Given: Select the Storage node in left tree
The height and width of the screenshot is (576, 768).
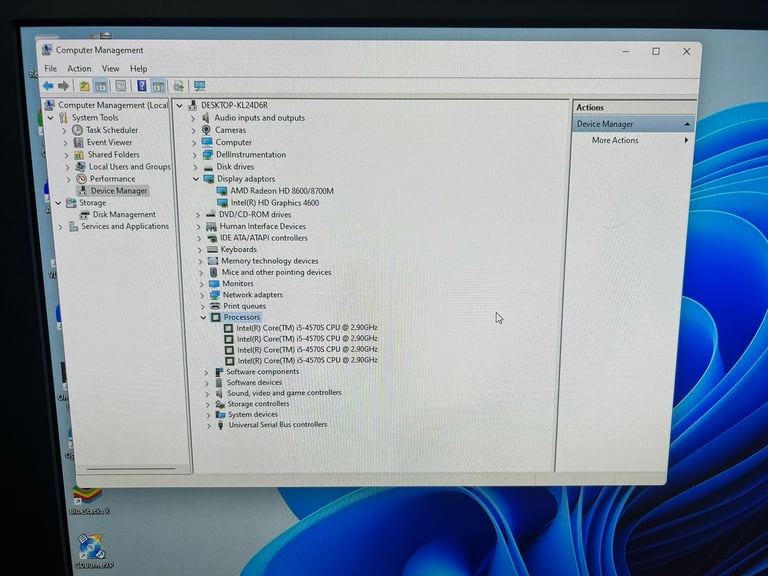Looking at the screenshot, I should (93, 203).
